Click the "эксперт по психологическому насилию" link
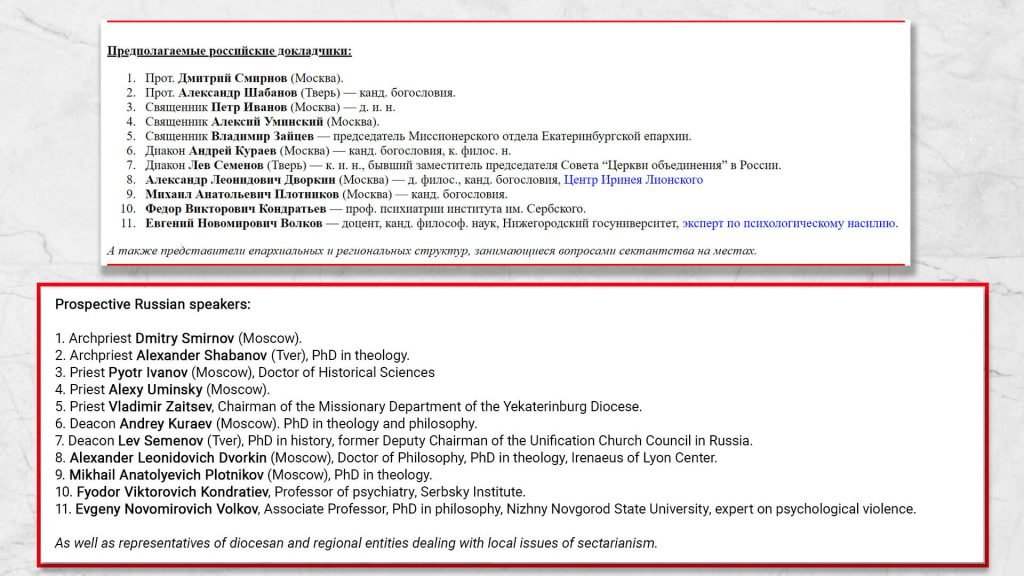Image resolution: width=1024 pixels, height=576 pixels. point(789,224)
